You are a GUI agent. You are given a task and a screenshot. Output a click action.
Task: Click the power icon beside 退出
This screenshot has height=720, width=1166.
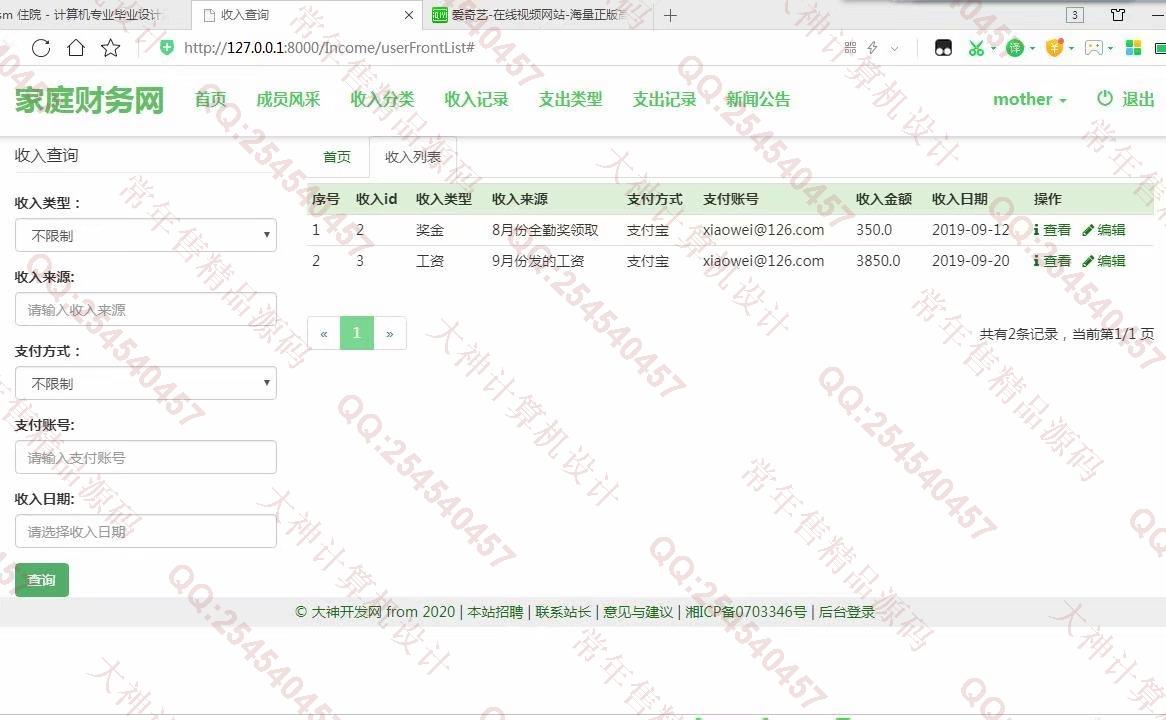coord(1105,98)
